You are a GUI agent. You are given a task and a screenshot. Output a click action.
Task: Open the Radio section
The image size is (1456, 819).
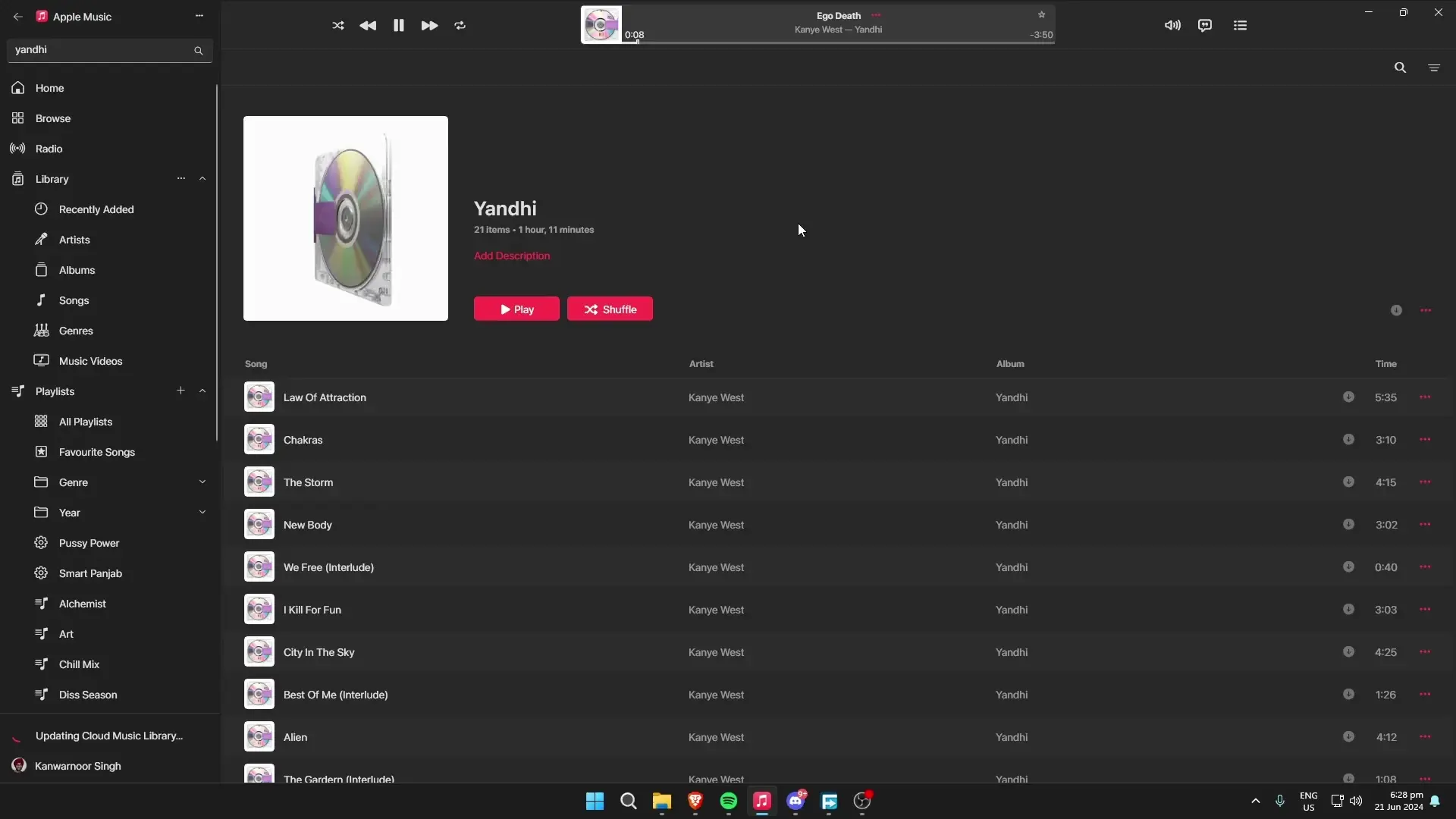108,149
